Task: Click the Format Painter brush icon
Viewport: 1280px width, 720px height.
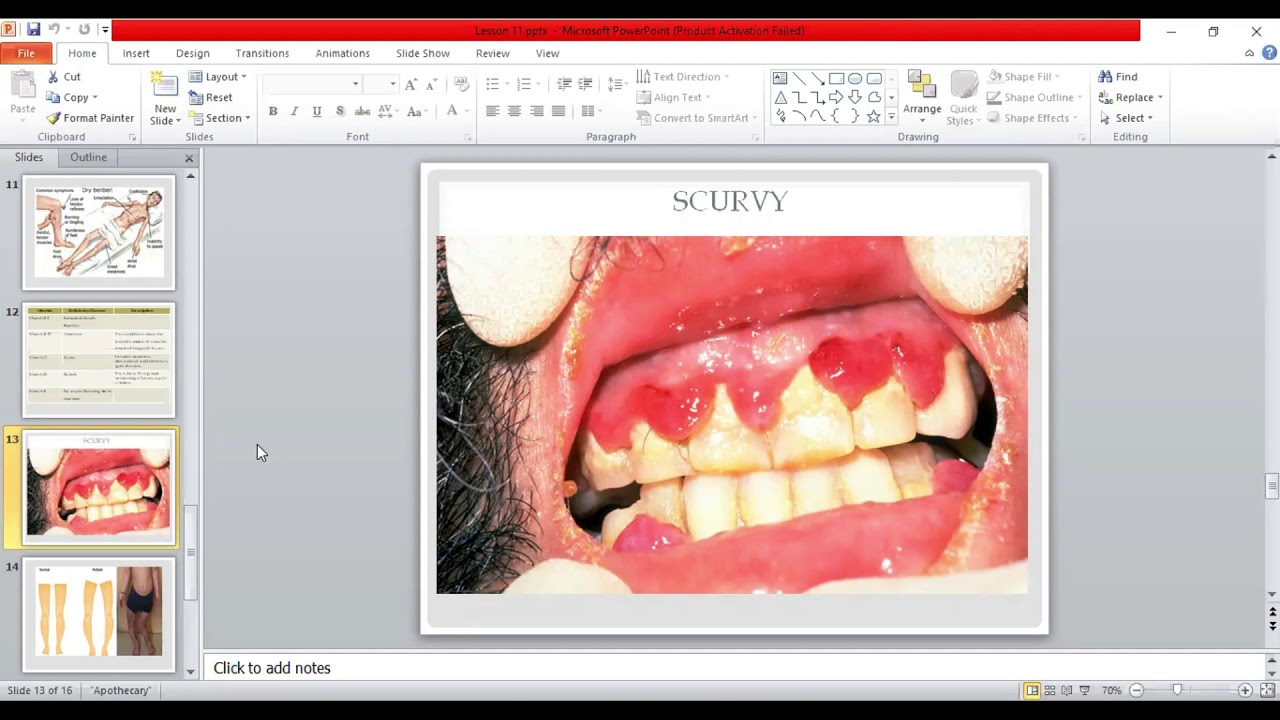Action: [54, 118]
